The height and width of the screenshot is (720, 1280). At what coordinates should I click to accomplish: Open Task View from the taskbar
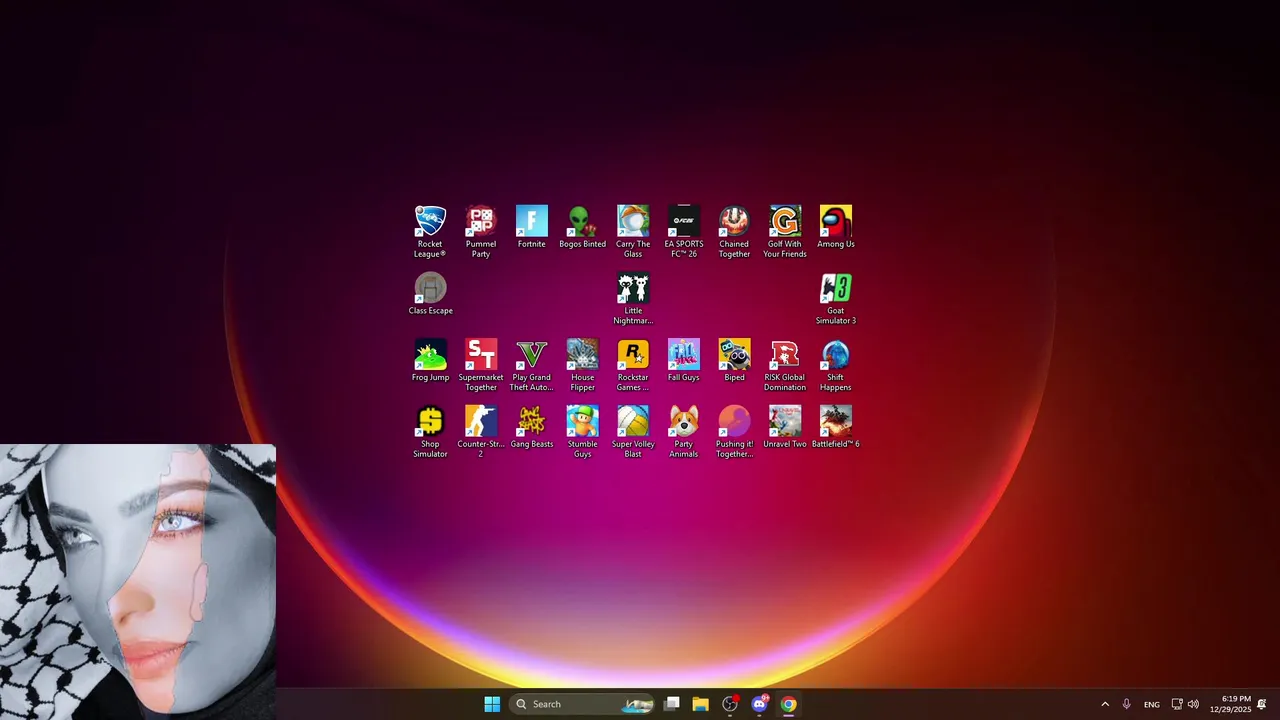click(672, 704)
